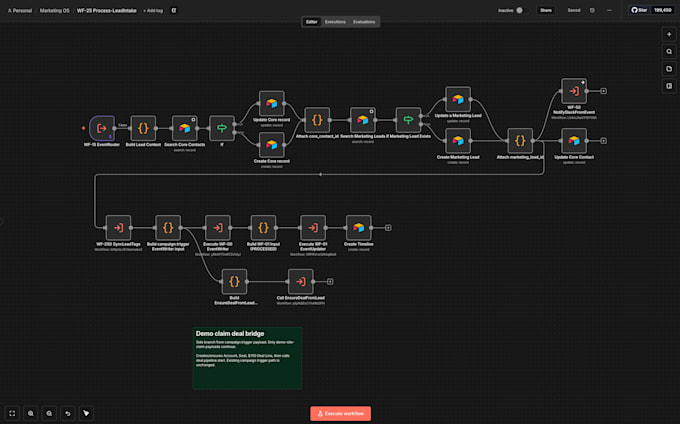Screen dimensions: 680x424
Task: Switch to the Evaluations tab
Action: [364, 22]
